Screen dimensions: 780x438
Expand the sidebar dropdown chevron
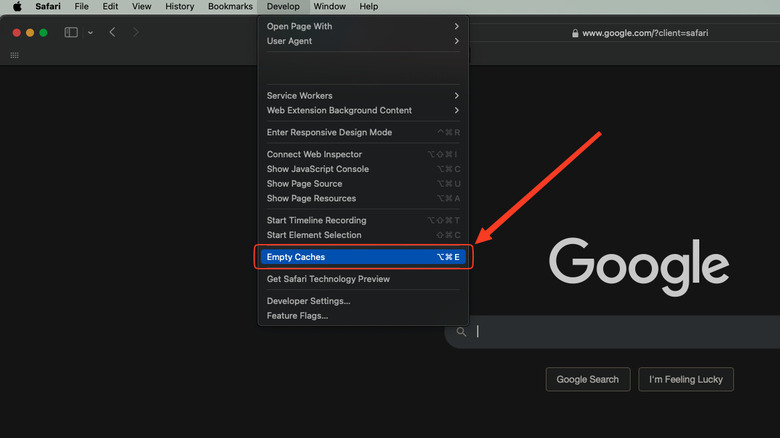tap(90, 32)
